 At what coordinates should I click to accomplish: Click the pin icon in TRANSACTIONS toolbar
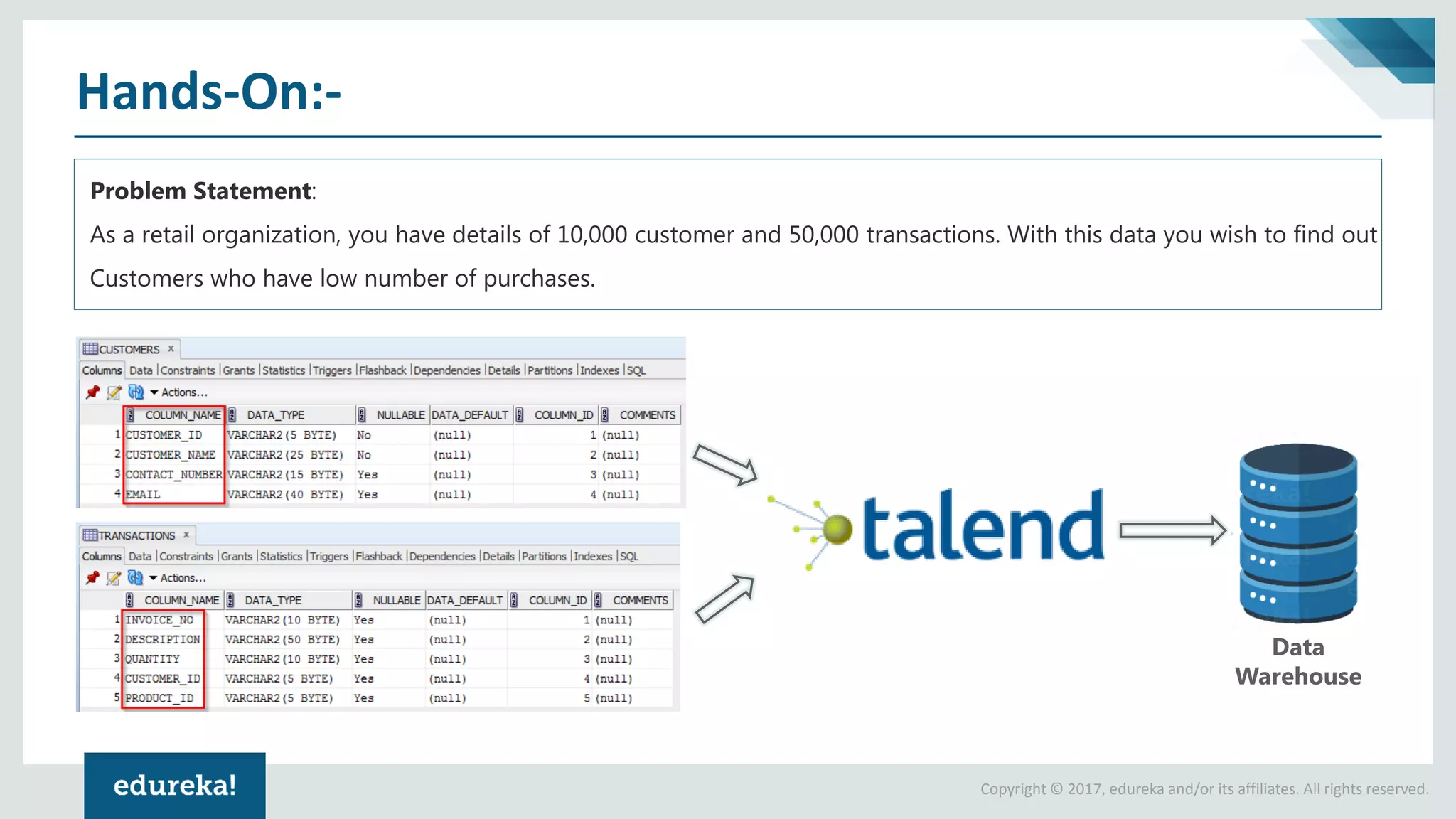(92, 578)
